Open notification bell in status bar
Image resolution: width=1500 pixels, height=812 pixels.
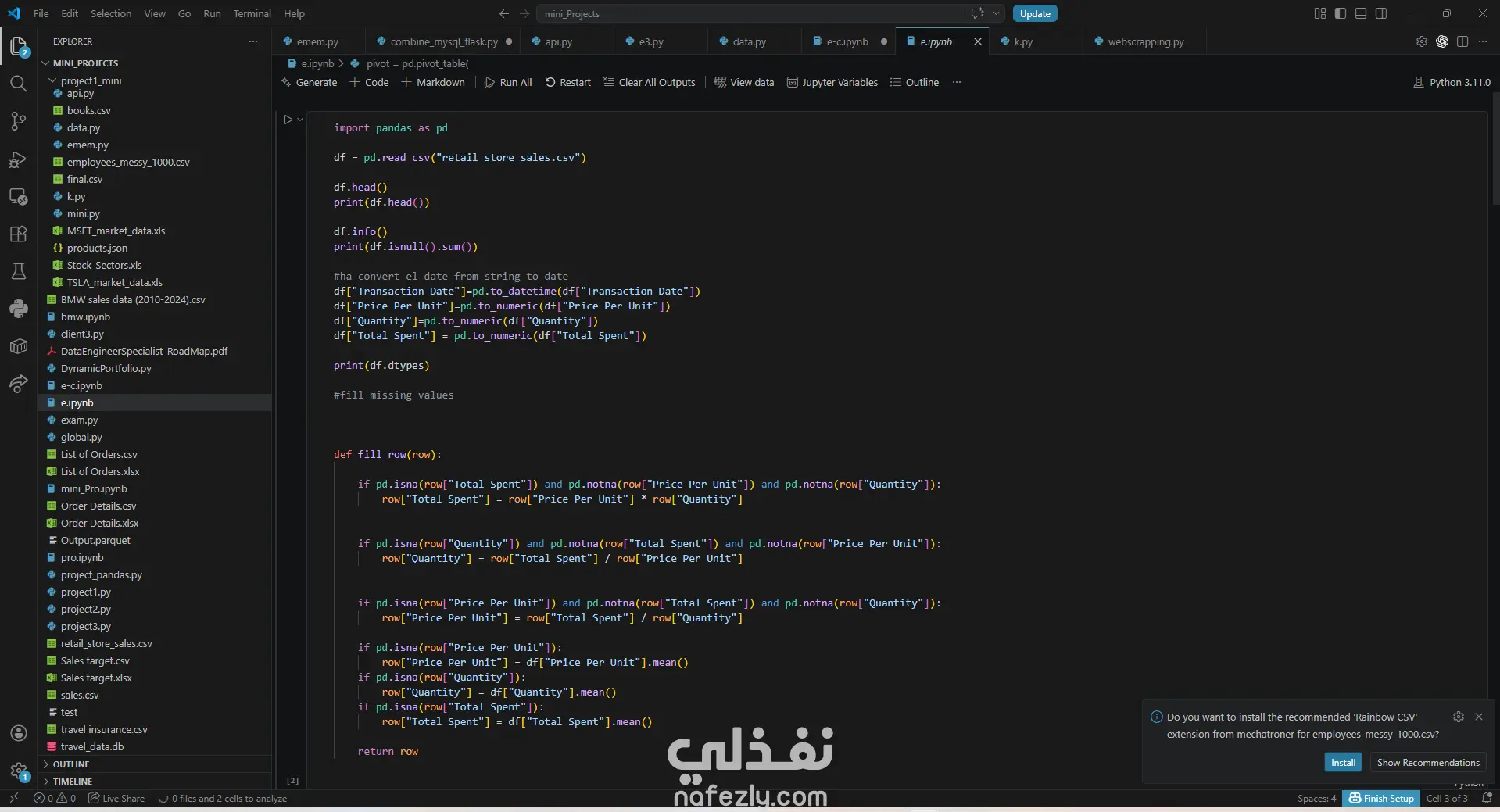click(x=1487, y=798)
